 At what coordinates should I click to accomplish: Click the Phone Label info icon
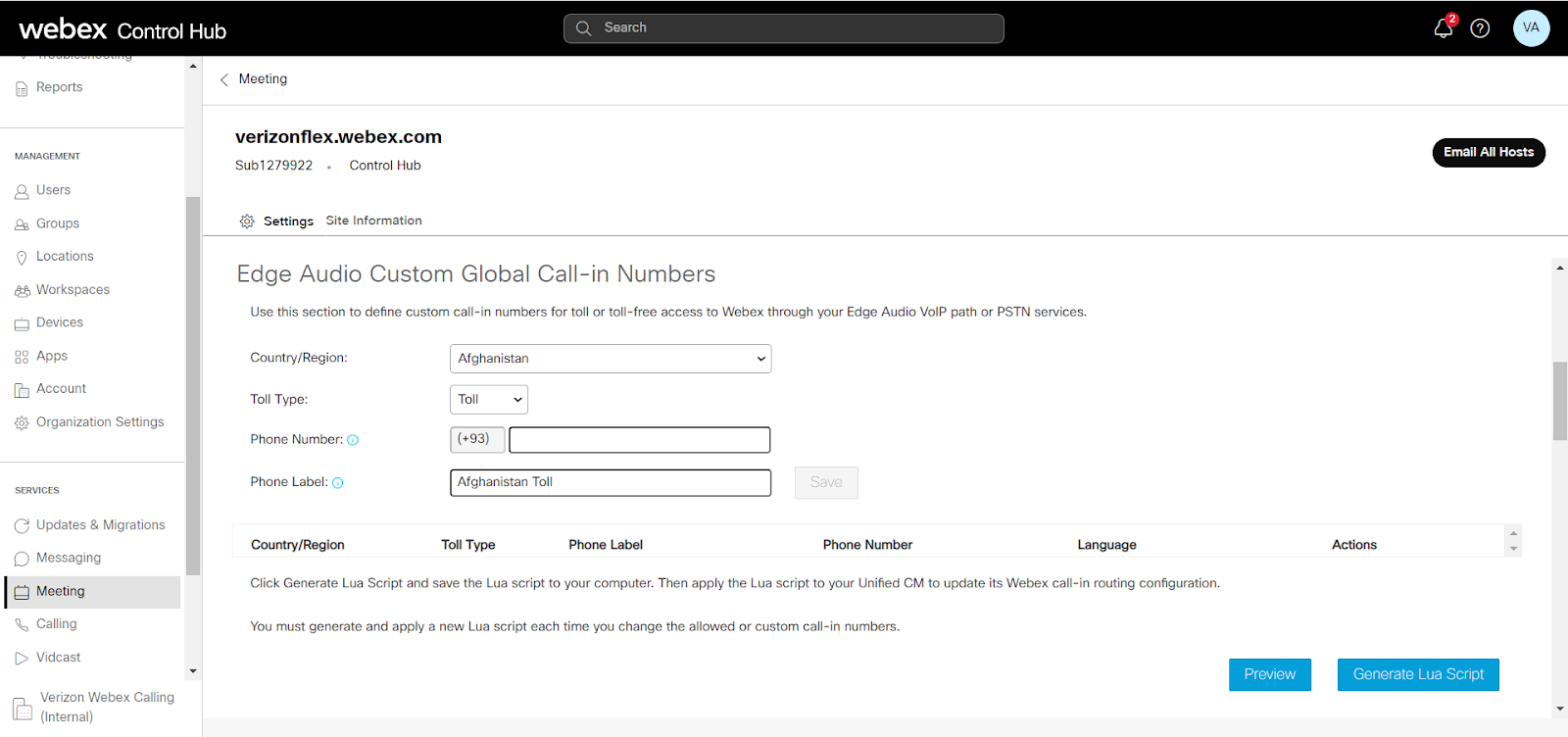pyautogui.click(x=338, y=482)
